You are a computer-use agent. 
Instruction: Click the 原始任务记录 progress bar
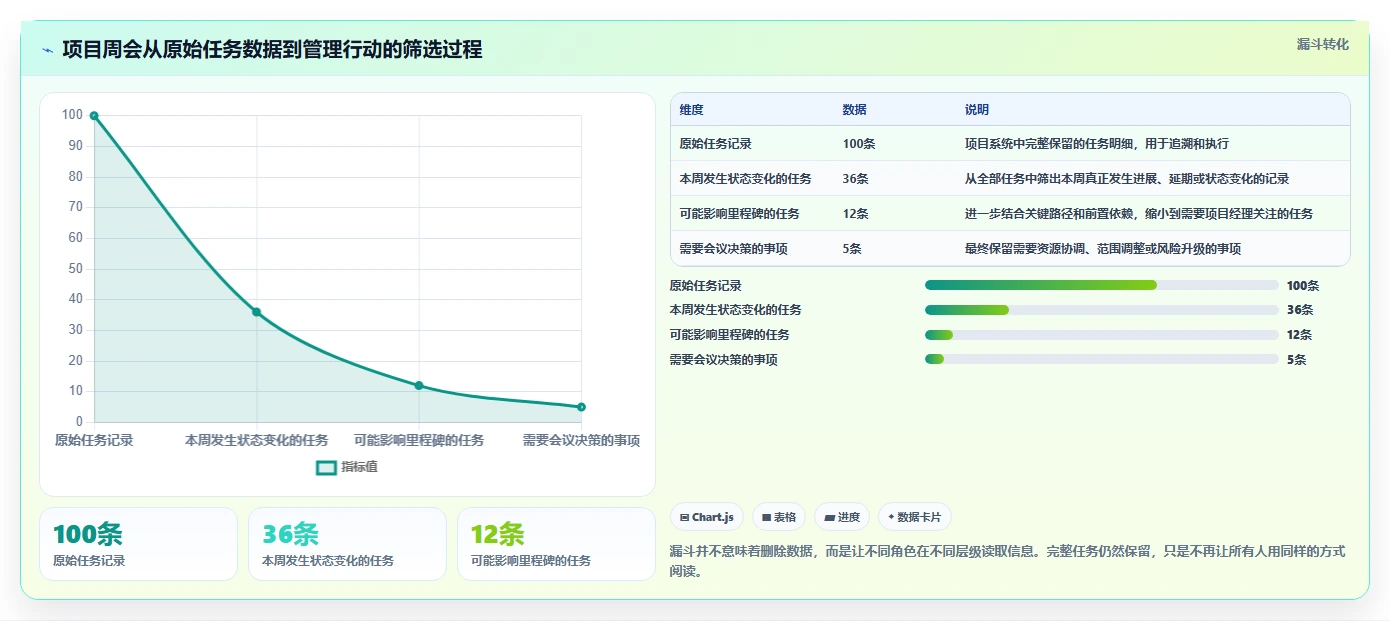point(1101,286)
